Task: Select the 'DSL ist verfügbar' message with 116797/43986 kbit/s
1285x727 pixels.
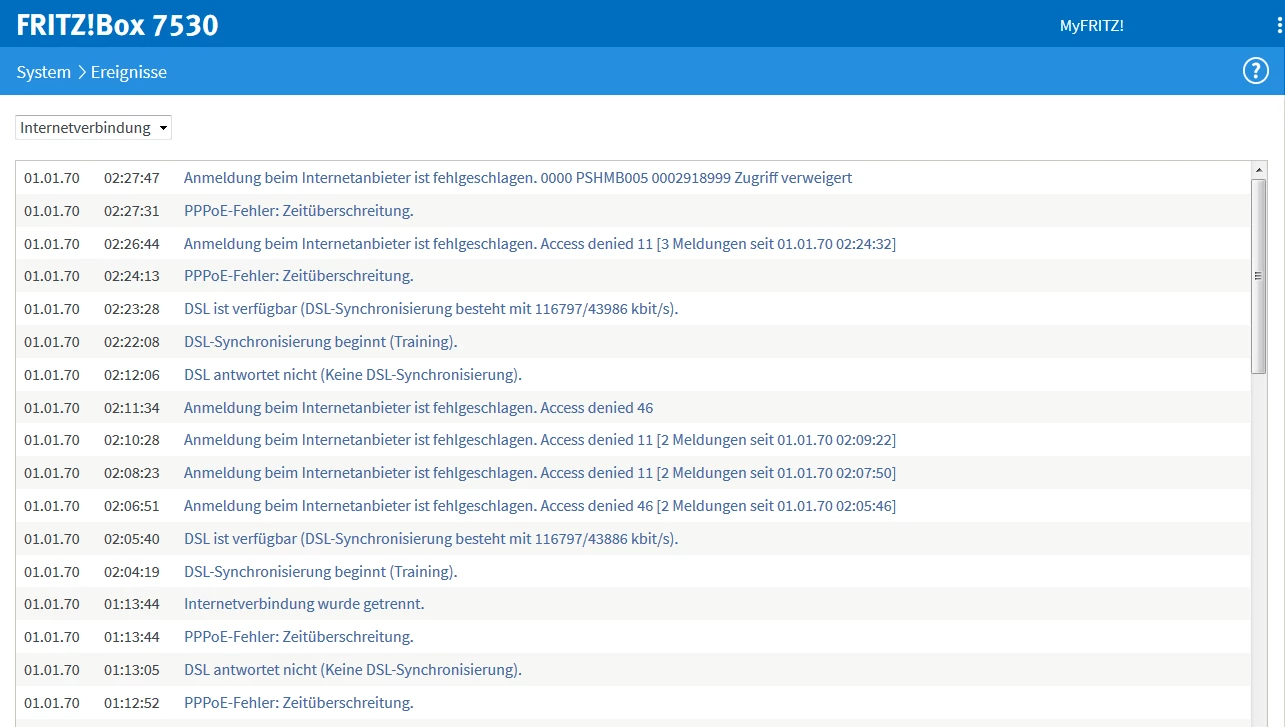Action: (x=431, y=309)
